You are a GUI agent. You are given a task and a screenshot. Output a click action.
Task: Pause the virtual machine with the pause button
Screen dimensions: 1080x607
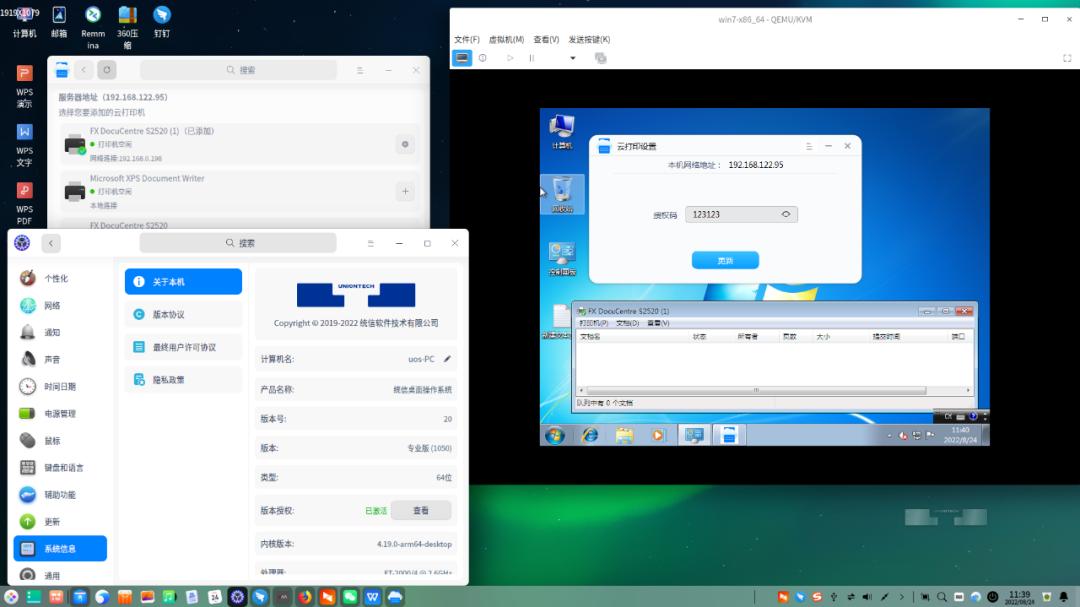[532, 58]
